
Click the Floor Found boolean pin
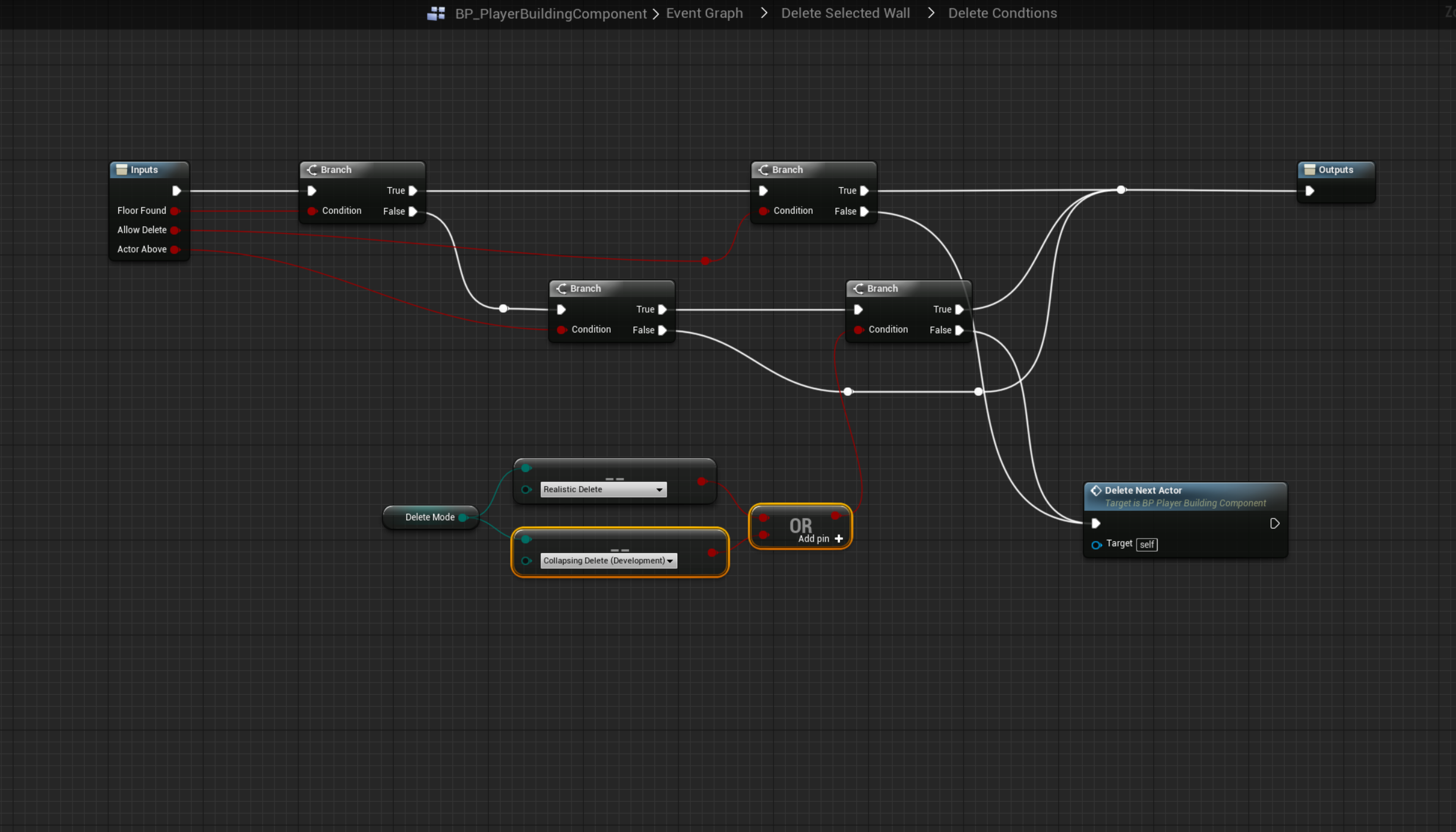[175, 211]
